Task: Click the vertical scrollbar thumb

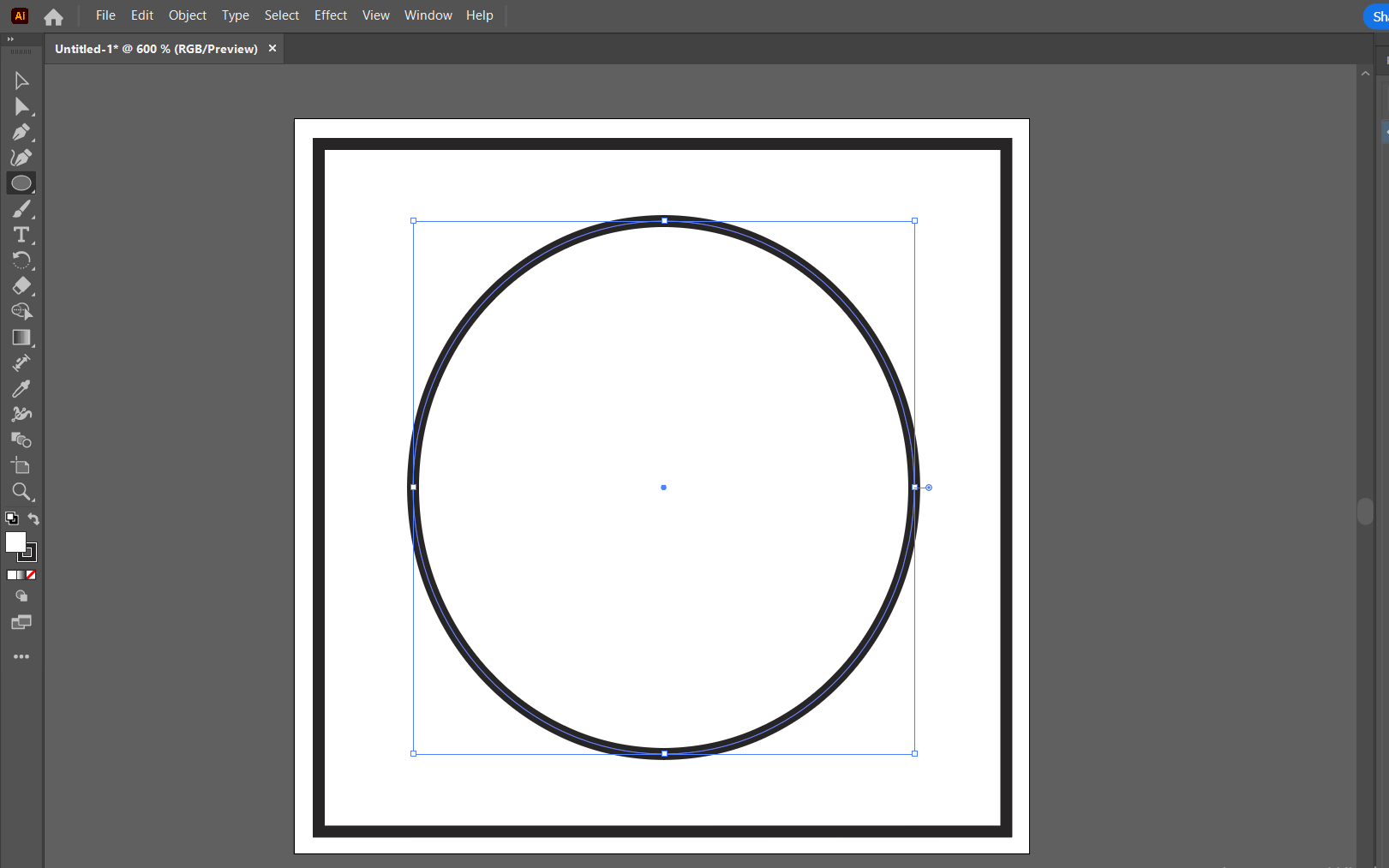Action: pos(1365,512)
